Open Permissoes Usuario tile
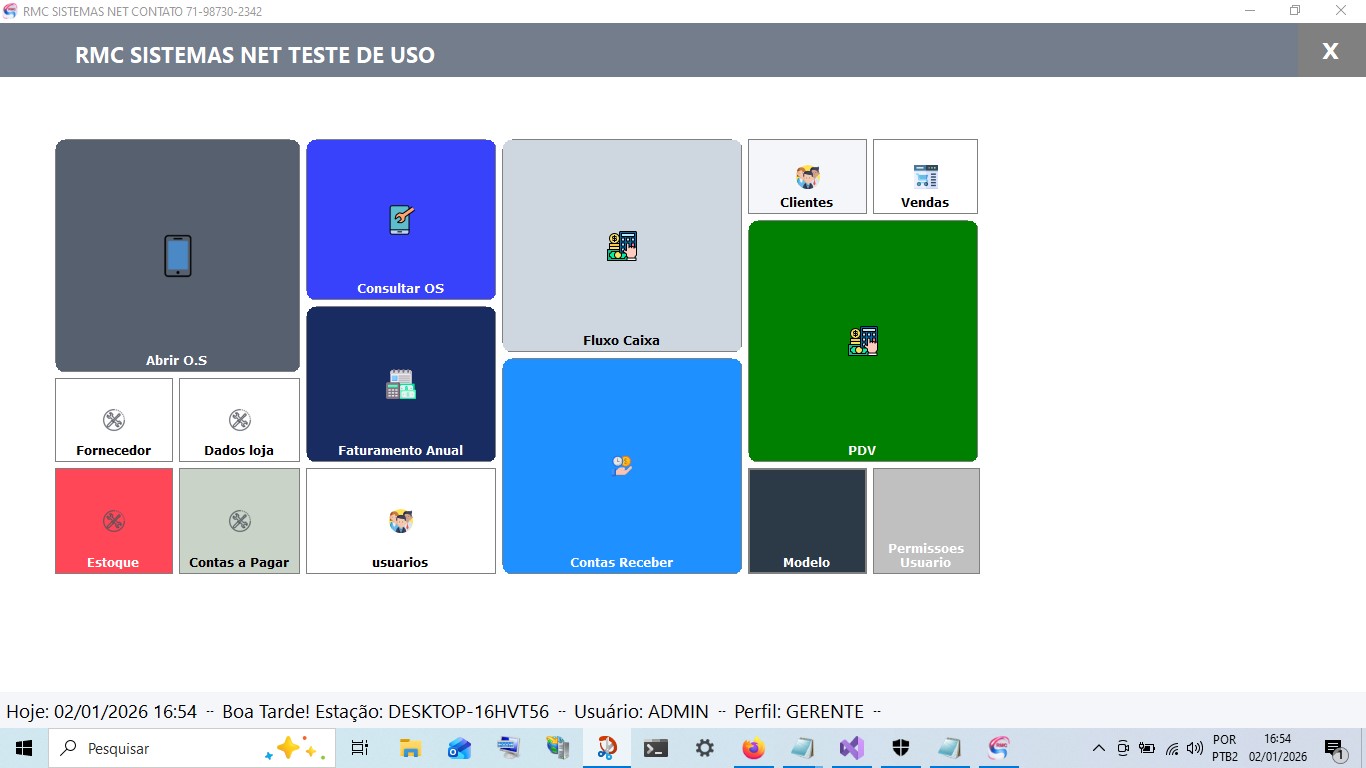The width and height of the screenshot is (1366, 768). [925, 521]
